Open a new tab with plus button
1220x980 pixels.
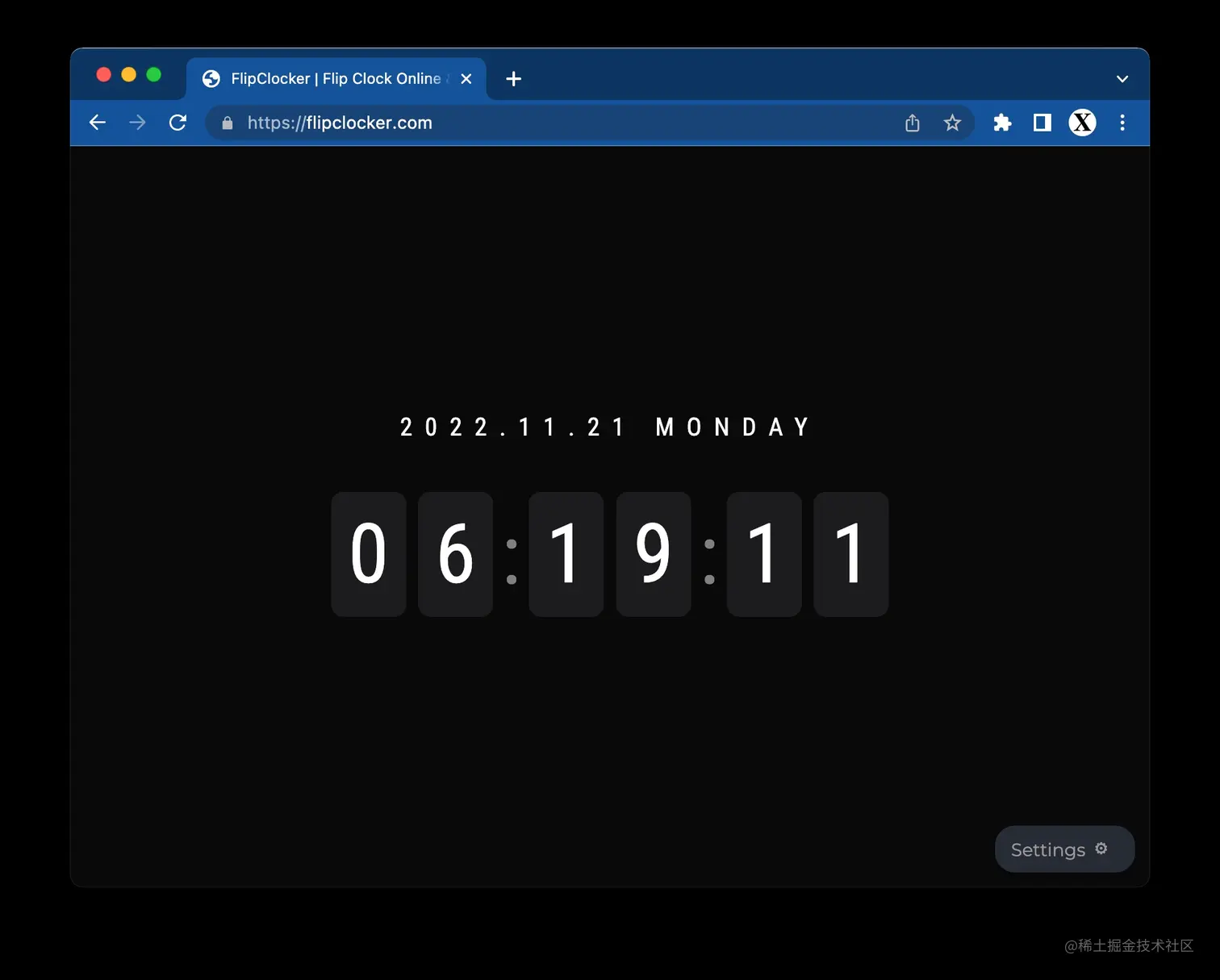[513, 79]
